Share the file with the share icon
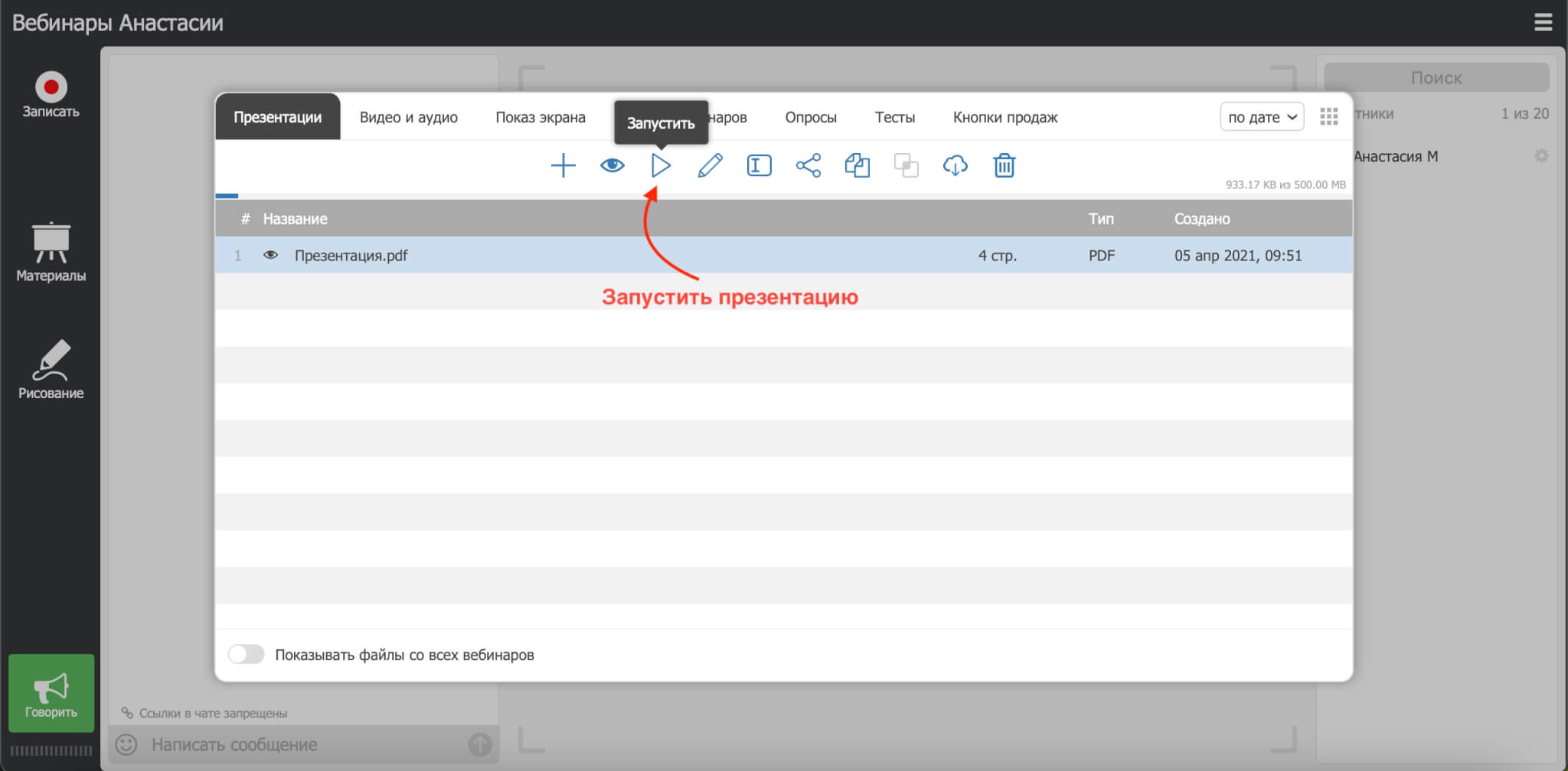Viewport: 1568px width, 771px height. tap(808, 165)
